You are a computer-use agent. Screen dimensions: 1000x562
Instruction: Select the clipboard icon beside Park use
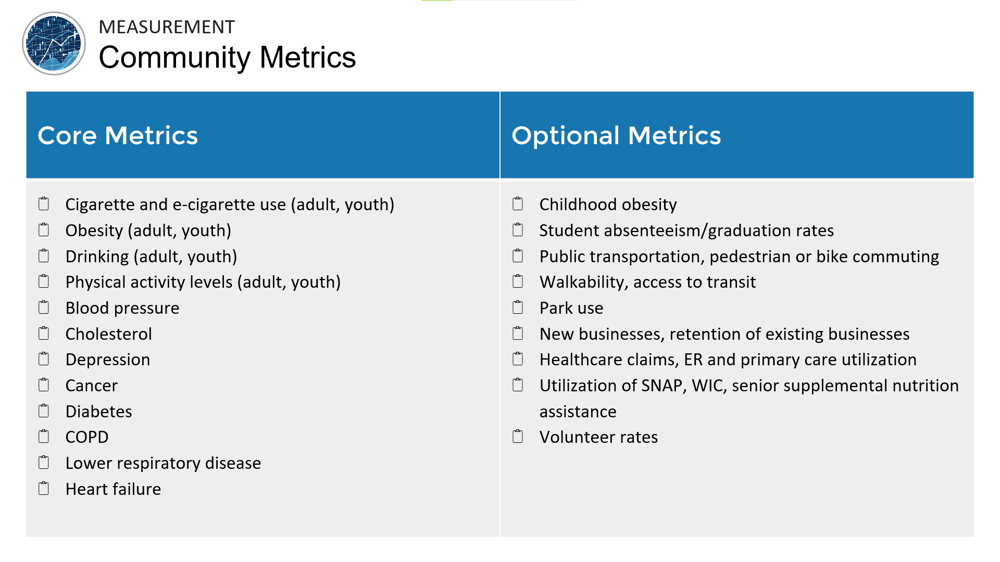pyautogui.click(x=518, y=307)
